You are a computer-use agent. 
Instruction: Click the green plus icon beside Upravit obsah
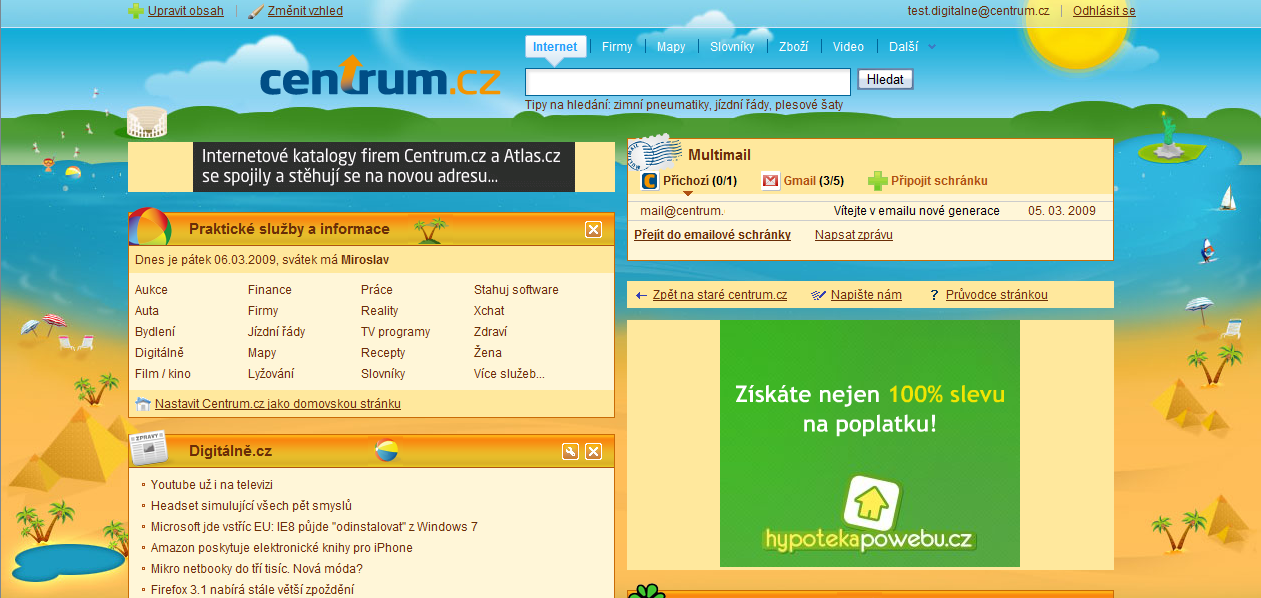click(x=136, y=12)
